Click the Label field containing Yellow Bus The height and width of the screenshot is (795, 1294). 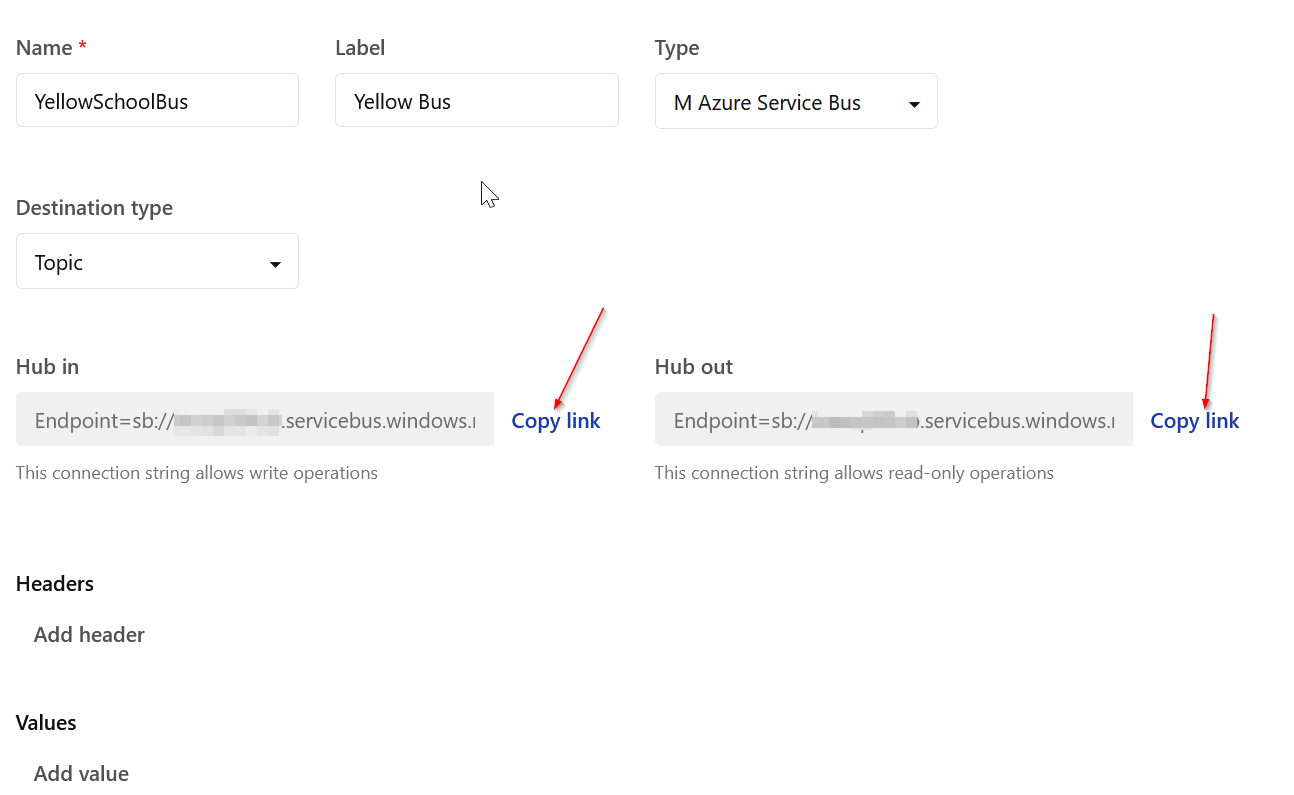coord(476,101)
